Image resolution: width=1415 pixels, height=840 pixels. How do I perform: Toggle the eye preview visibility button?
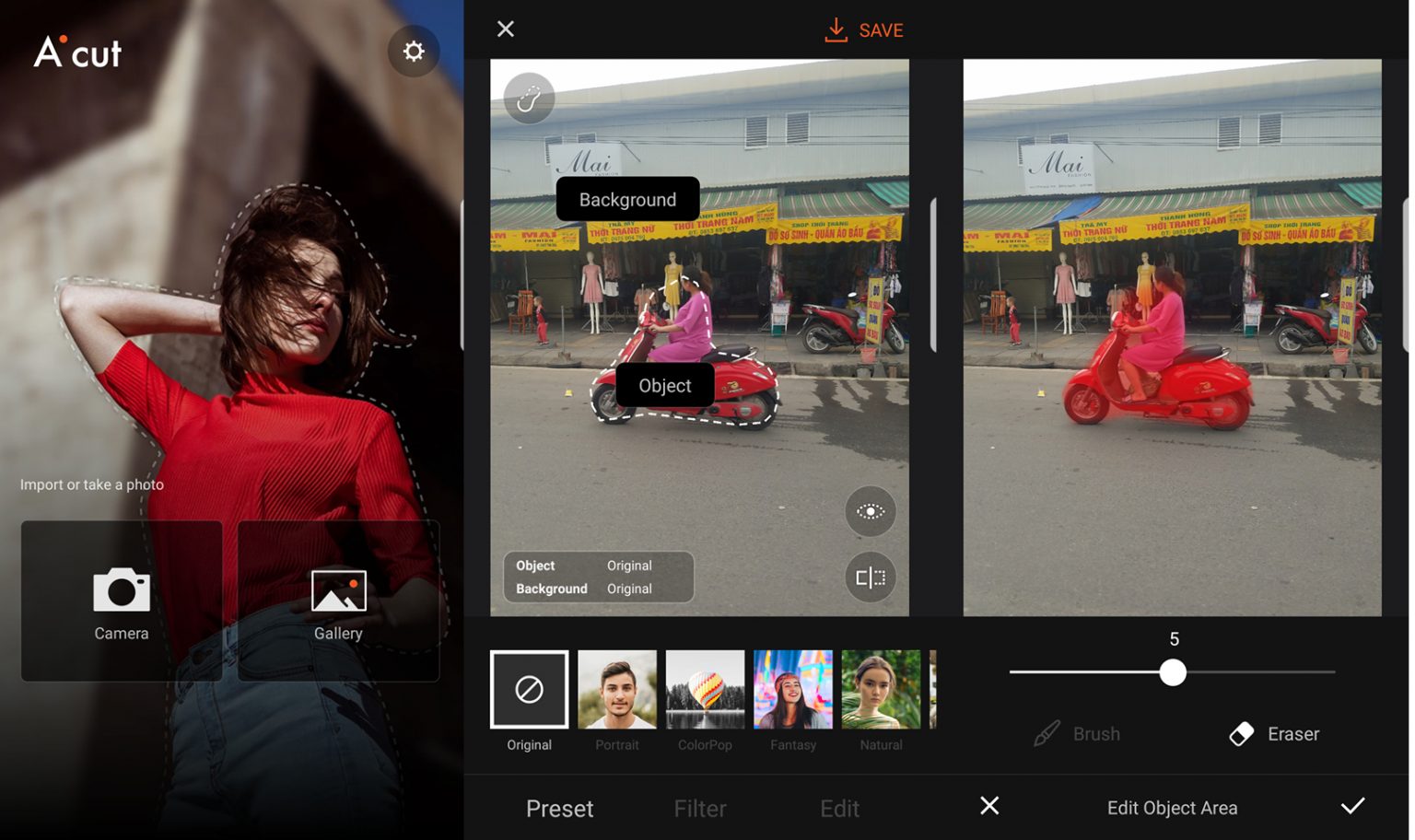[870, 511]
